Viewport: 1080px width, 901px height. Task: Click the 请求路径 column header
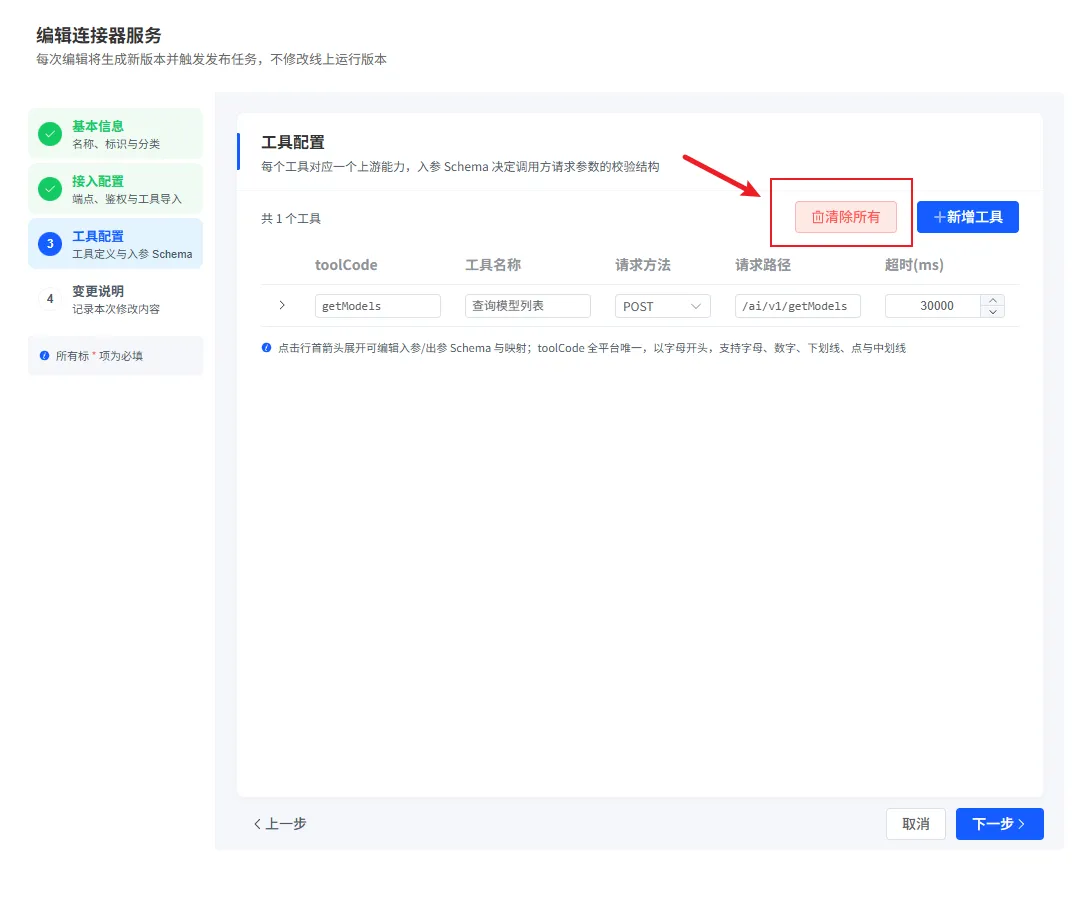click(x=762, y=265)
